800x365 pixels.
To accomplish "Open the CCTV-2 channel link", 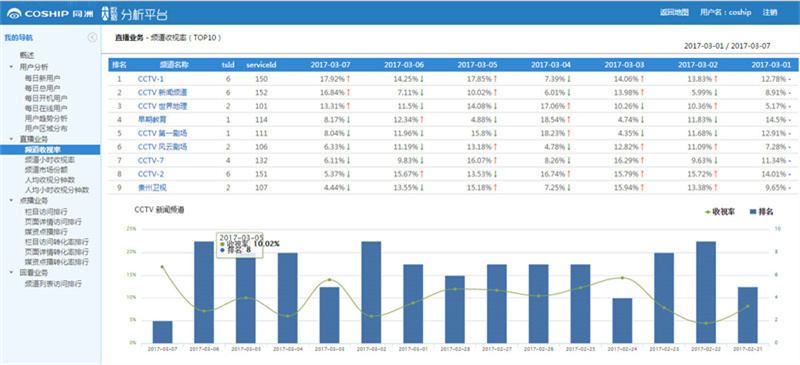I will (x=151, y=174).
